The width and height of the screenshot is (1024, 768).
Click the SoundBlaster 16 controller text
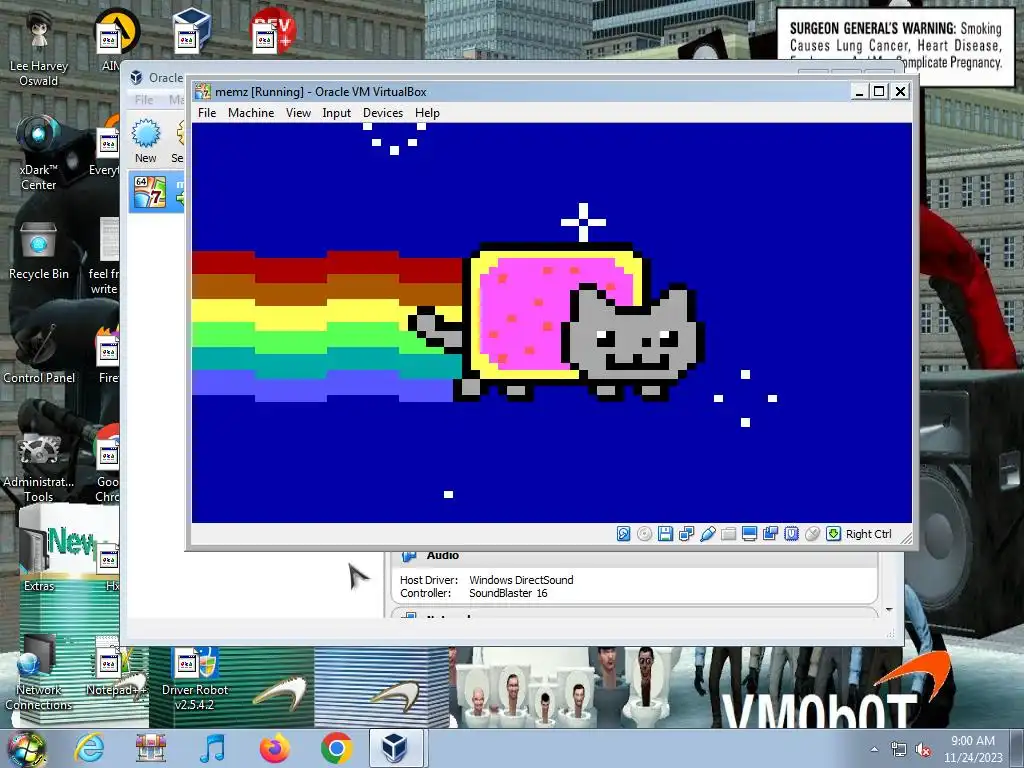click(508, 593)
